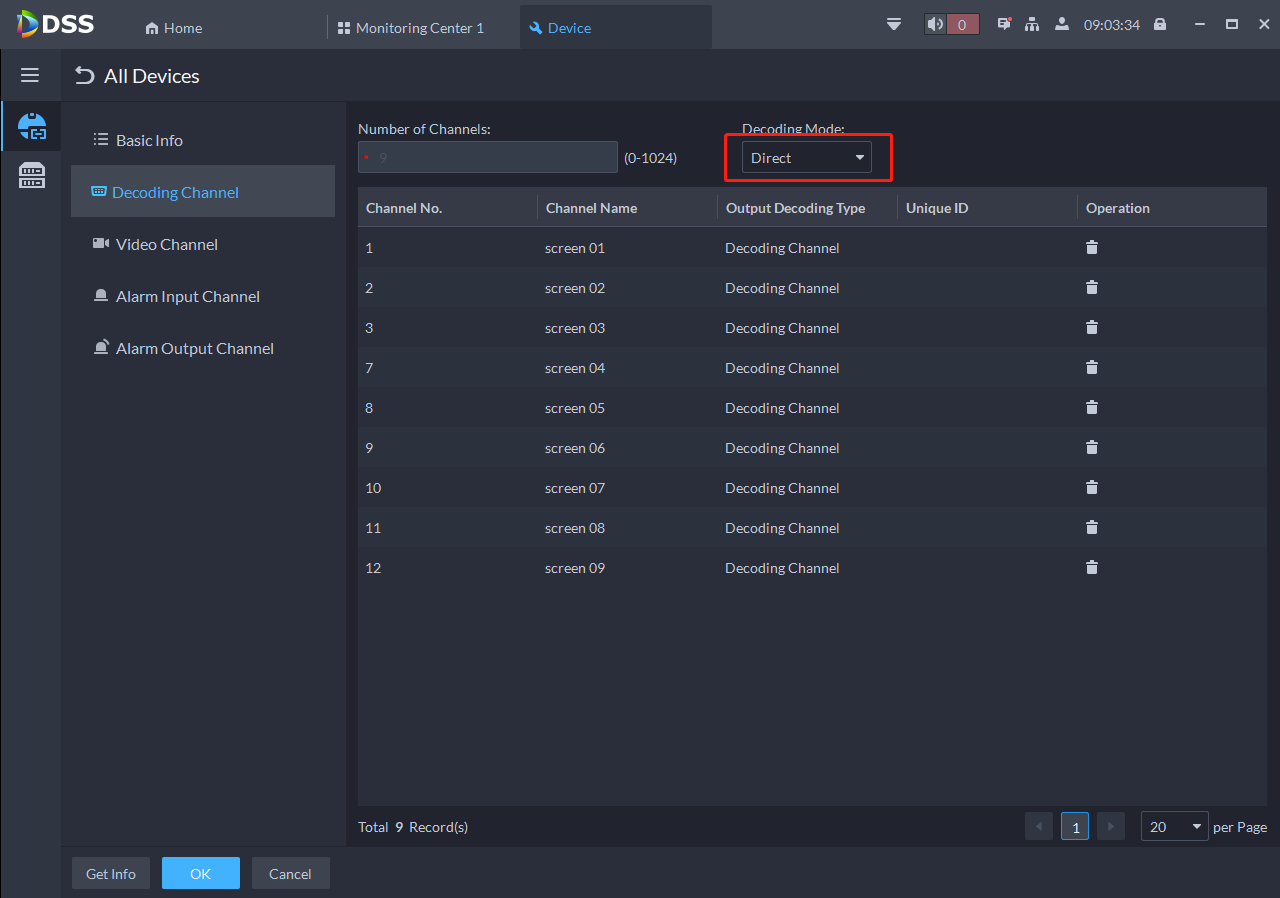Open the message notification icon

coord(1004,24)
